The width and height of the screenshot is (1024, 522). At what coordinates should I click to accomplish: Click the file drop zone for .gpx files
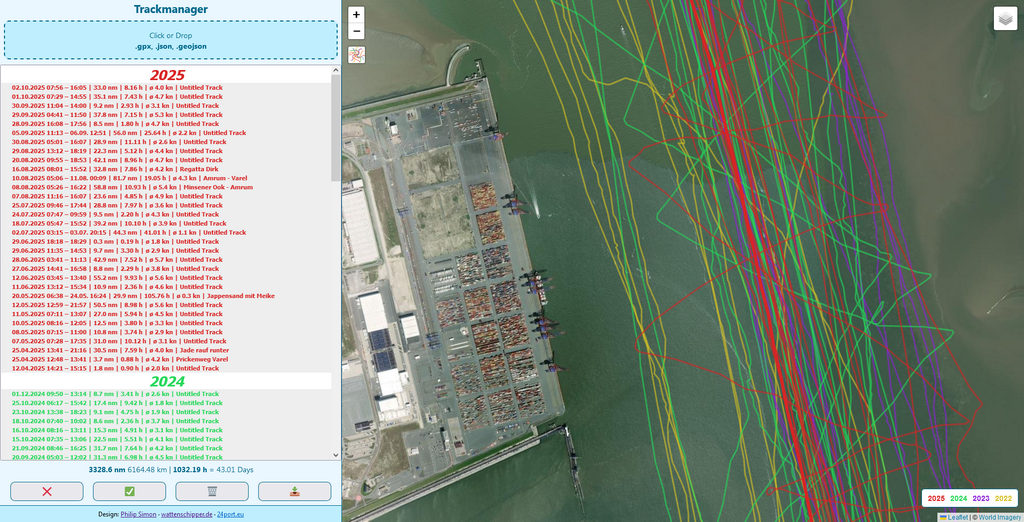coord(170,41)
